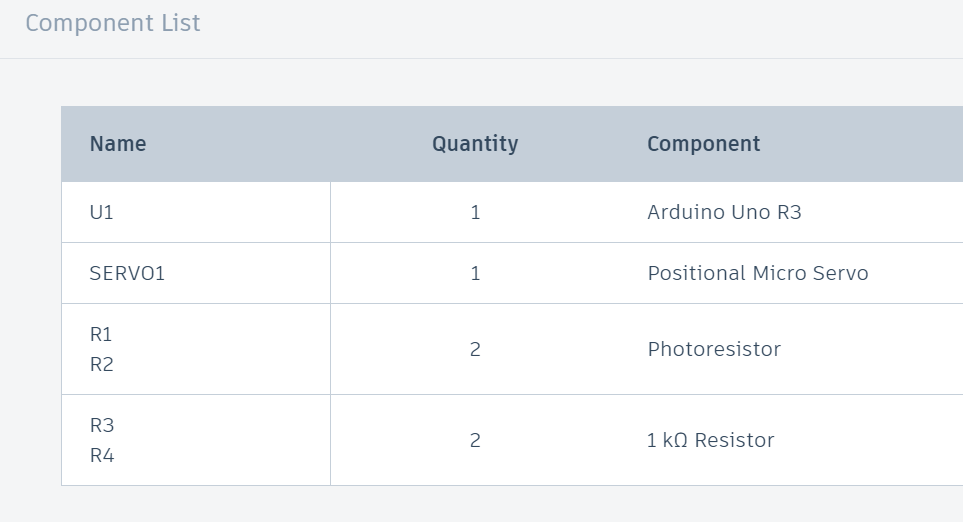Select the U1 name cell
Screen dimensions: 963x522
pyautogui.click(x=102, y=212)
